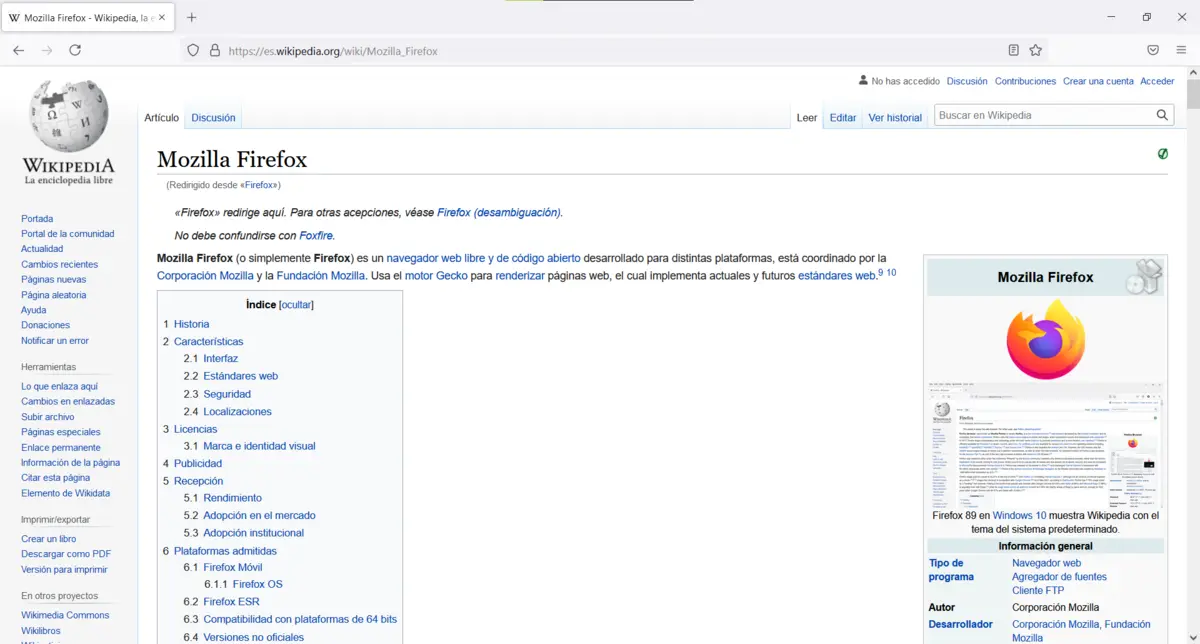Image resolution: width=1200 pixels, height=644 pixels.
Task: Open the Ver historial tab
Action: click(x=895, y=118)
